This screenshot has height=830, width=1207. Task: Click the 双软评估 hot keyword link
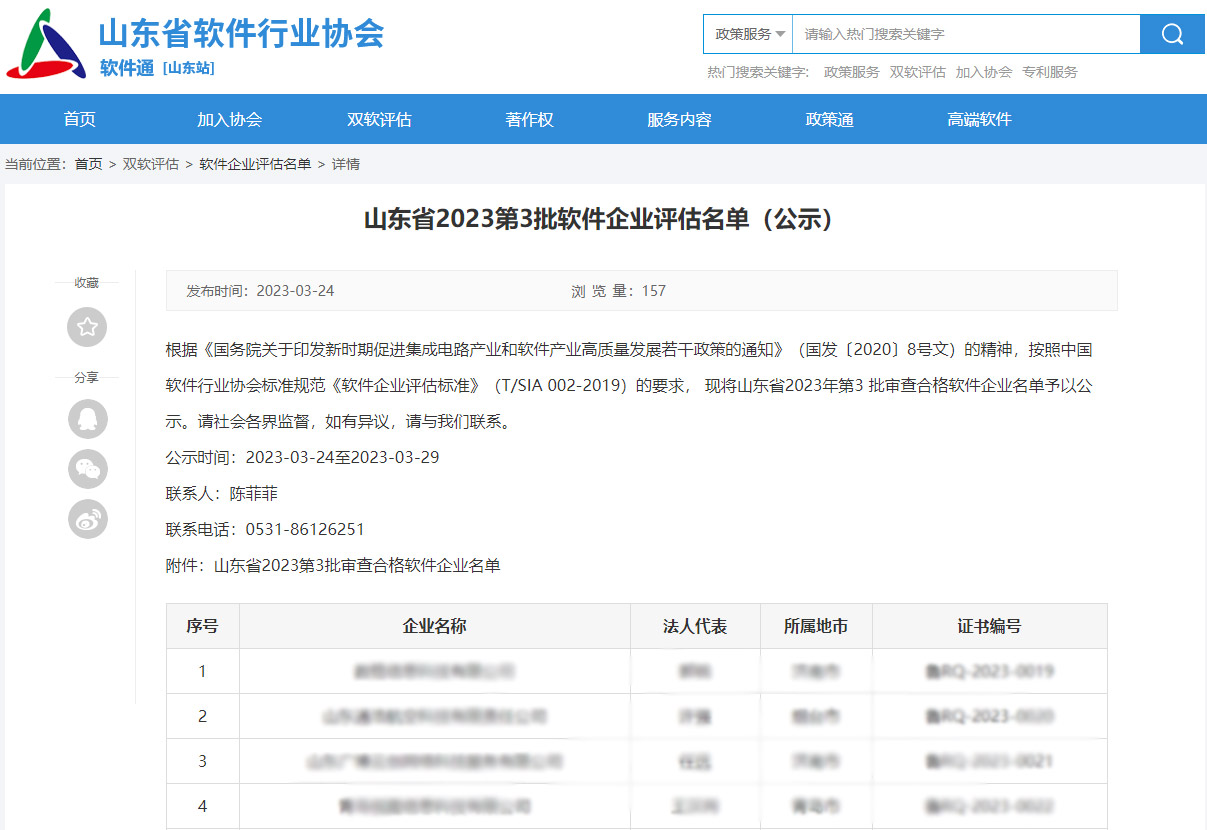[917, 72]
